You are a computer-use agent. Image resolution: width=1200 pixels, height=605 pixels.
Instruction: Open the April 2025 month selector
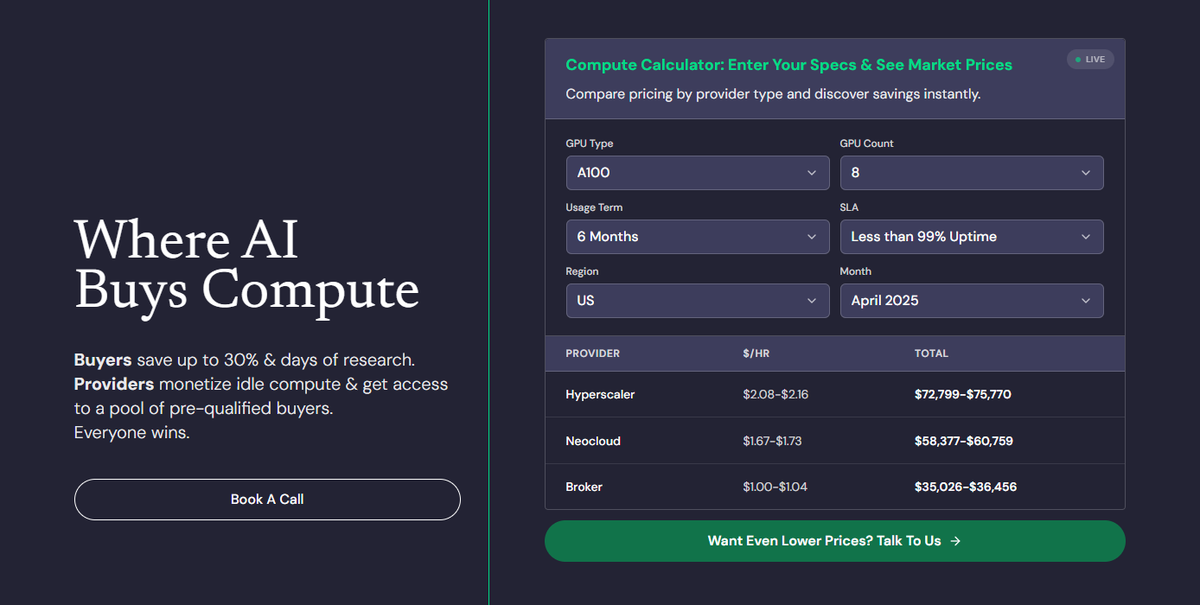[971, 301]
